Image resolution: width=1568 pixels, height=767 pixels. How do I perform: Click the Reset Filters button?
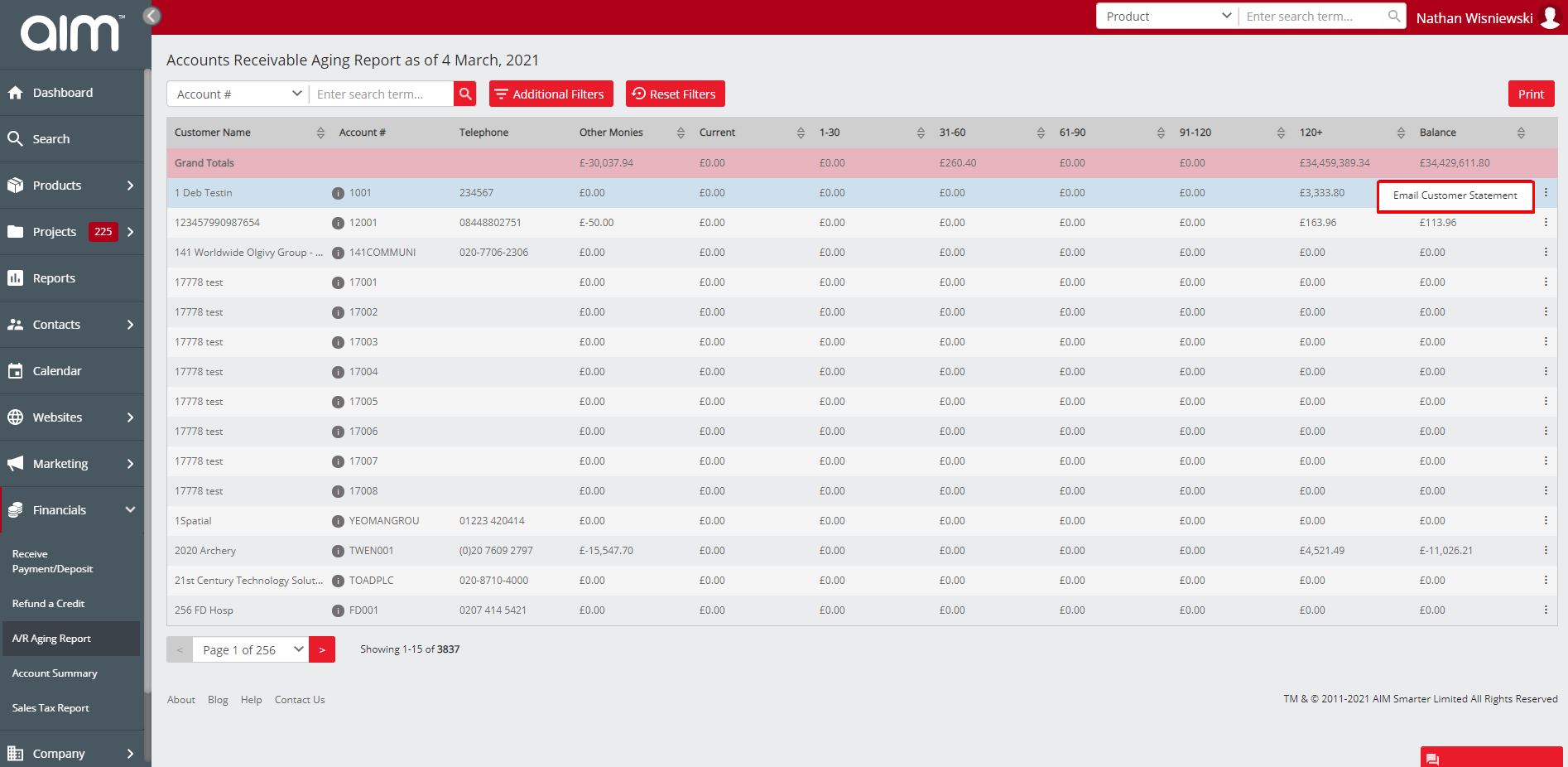pos(676,94)
